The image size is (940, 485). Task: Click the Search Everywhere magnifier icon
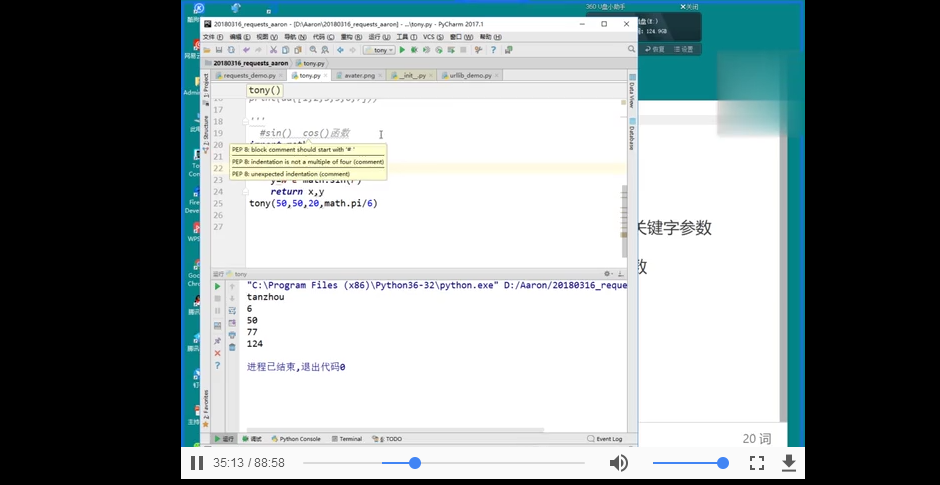coord(631,49)
